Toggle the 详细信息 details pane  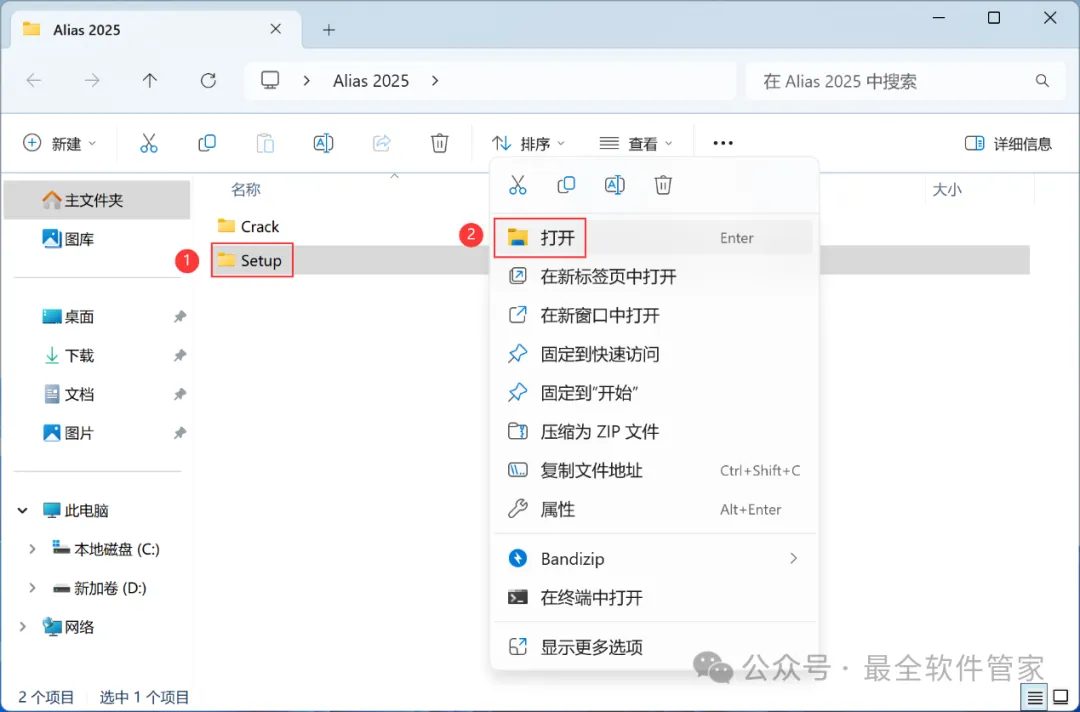(1008, 143)
